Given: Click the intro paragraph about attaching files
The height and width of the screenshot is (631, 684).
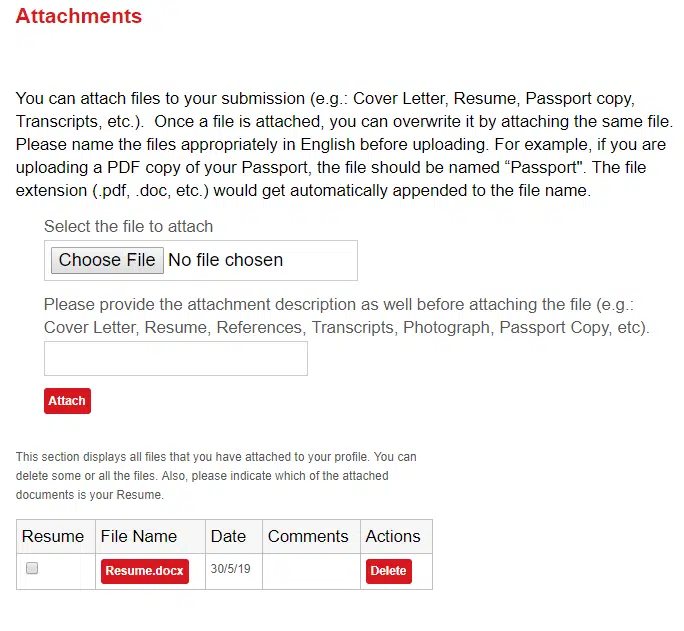Looking at the screenshot, I should point(345,144).
